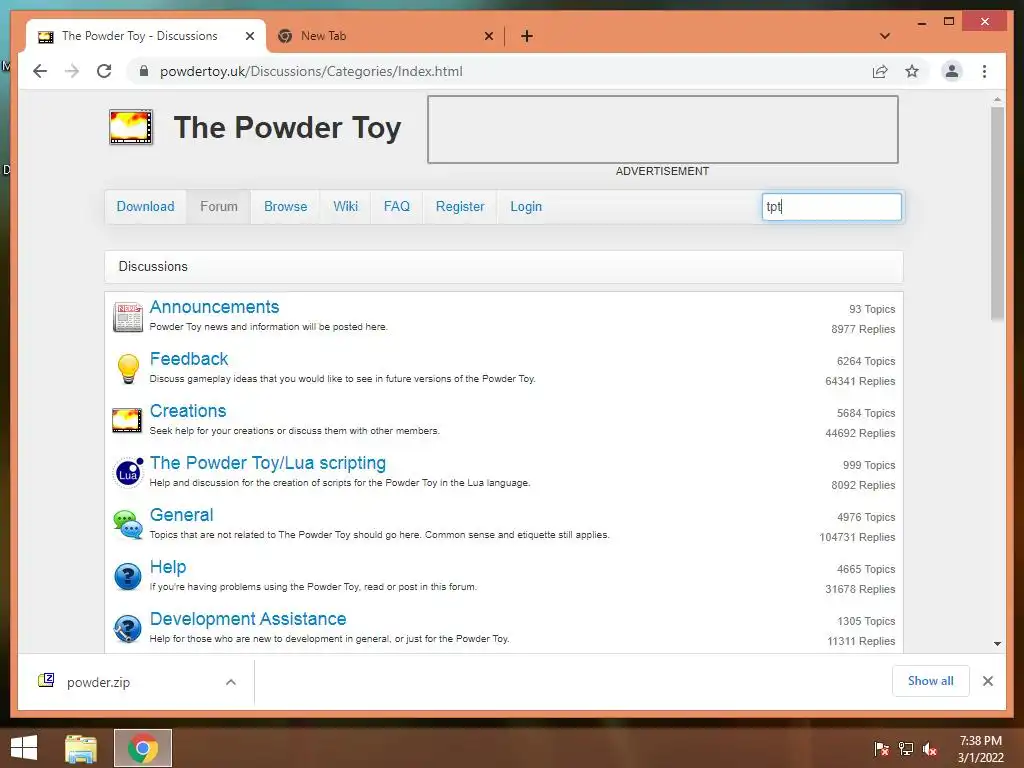Click The Powder Toy header title
The width and height of the screenshot is (1024, 768).
point(287,127)
